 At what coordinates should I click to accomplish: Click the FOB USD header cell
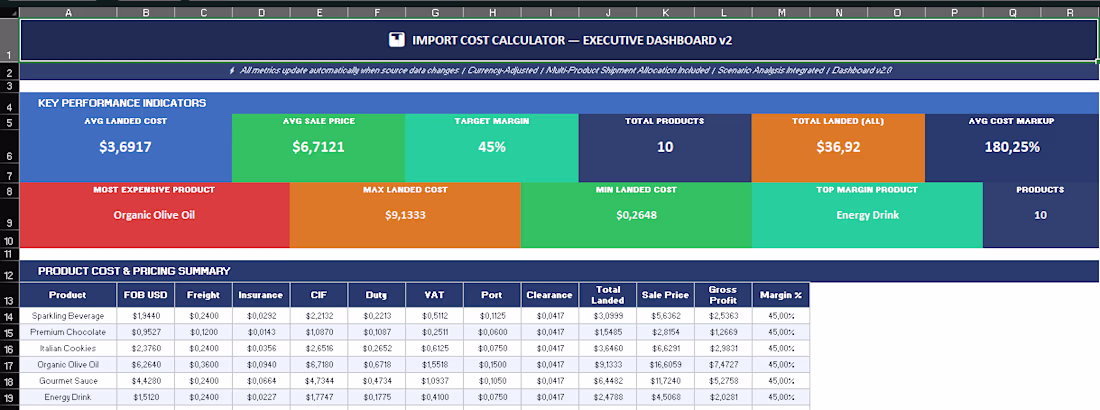coord(146,295)
